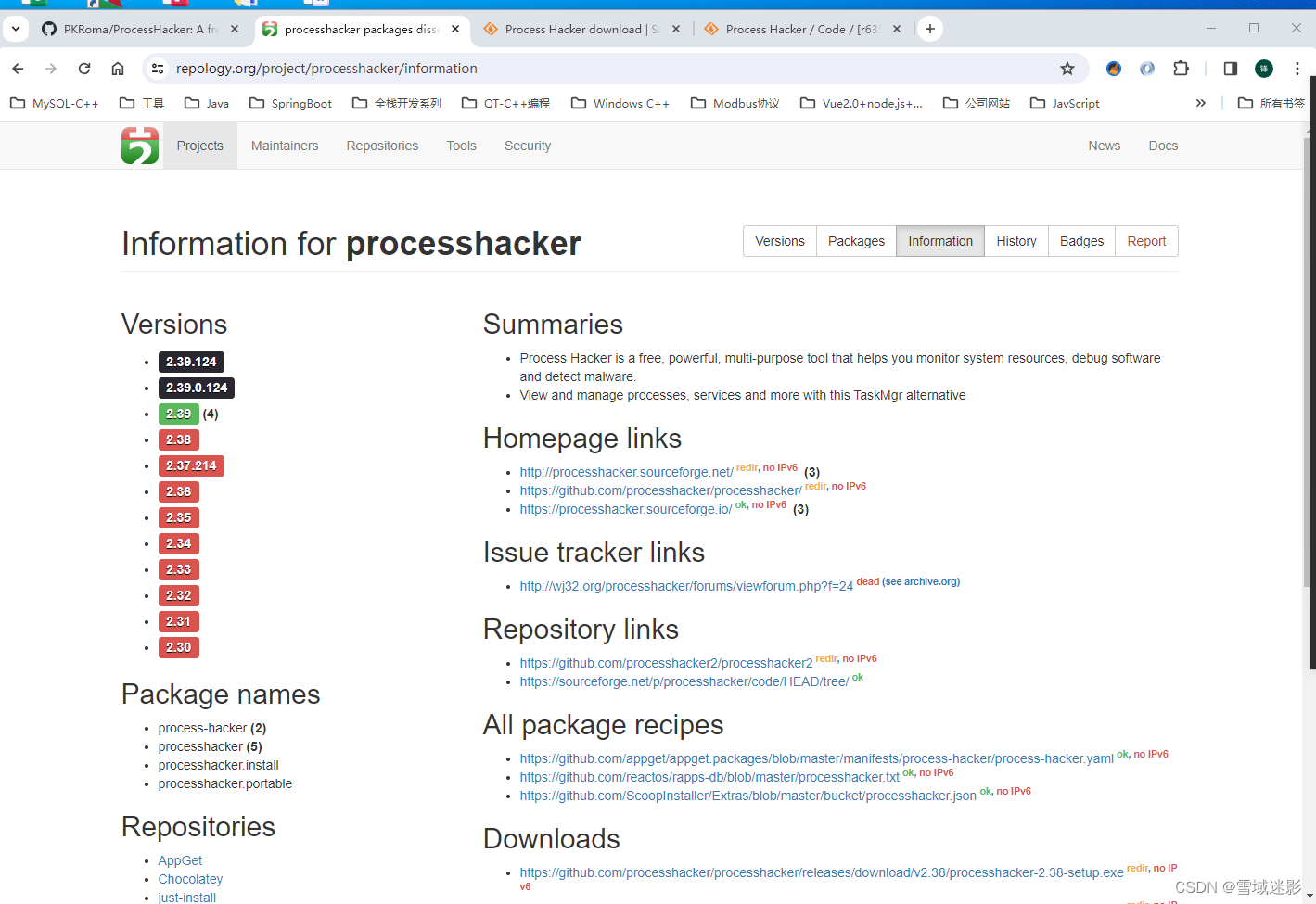Open the side panel icon

(x=1230, y=68)
